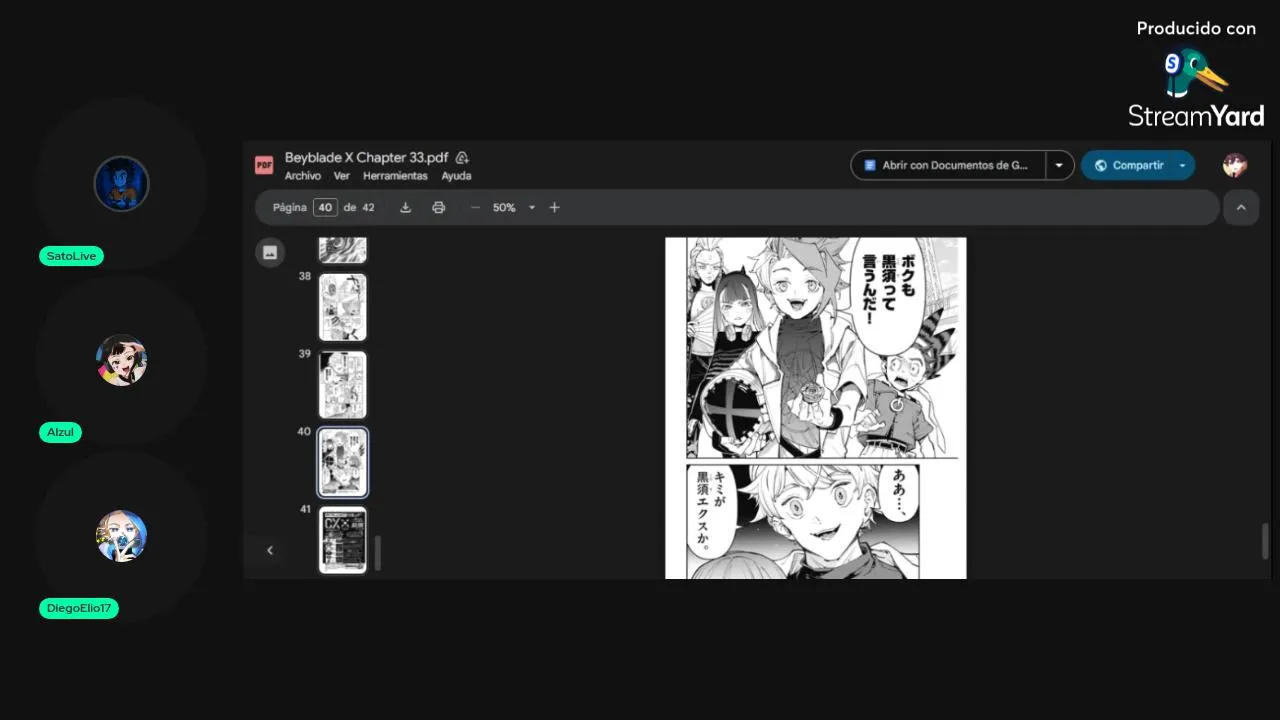Screen dimensions: 1280x720
Task: Open the Google account avatar
Action: pos(1235,165)
